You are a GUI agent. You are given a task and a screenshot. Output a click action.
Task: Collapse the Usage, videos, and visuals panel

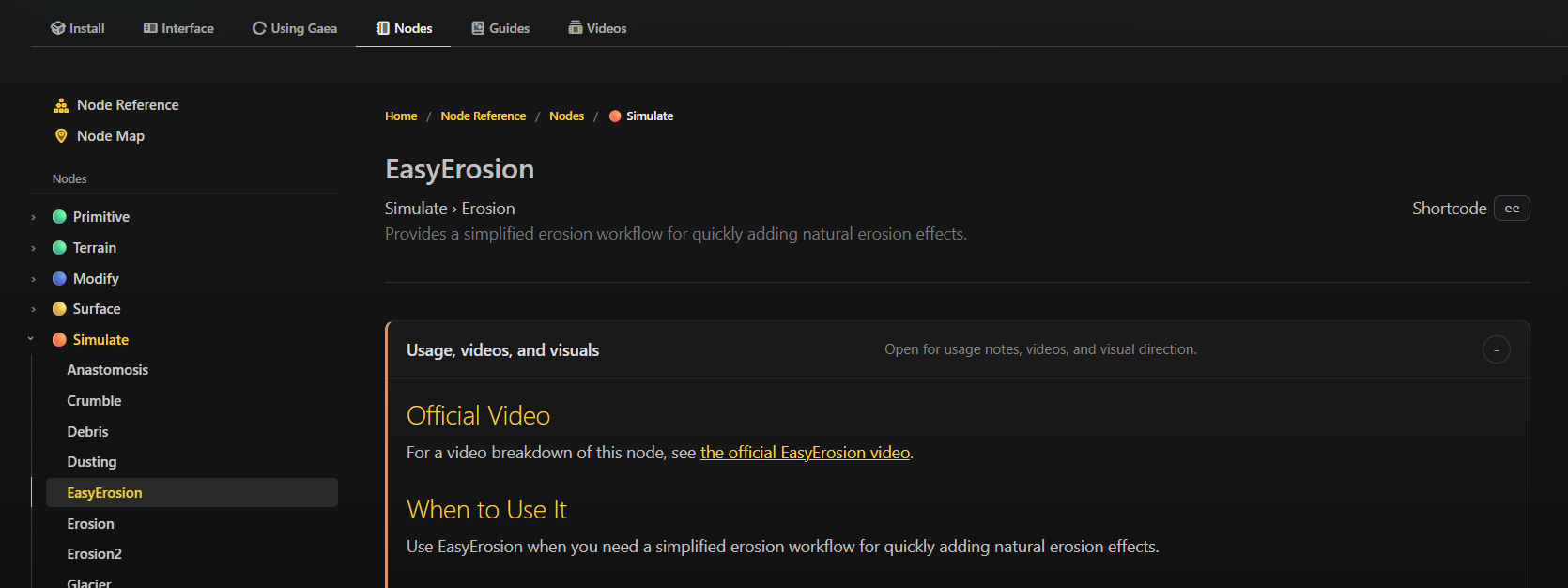coord(1497,350)
